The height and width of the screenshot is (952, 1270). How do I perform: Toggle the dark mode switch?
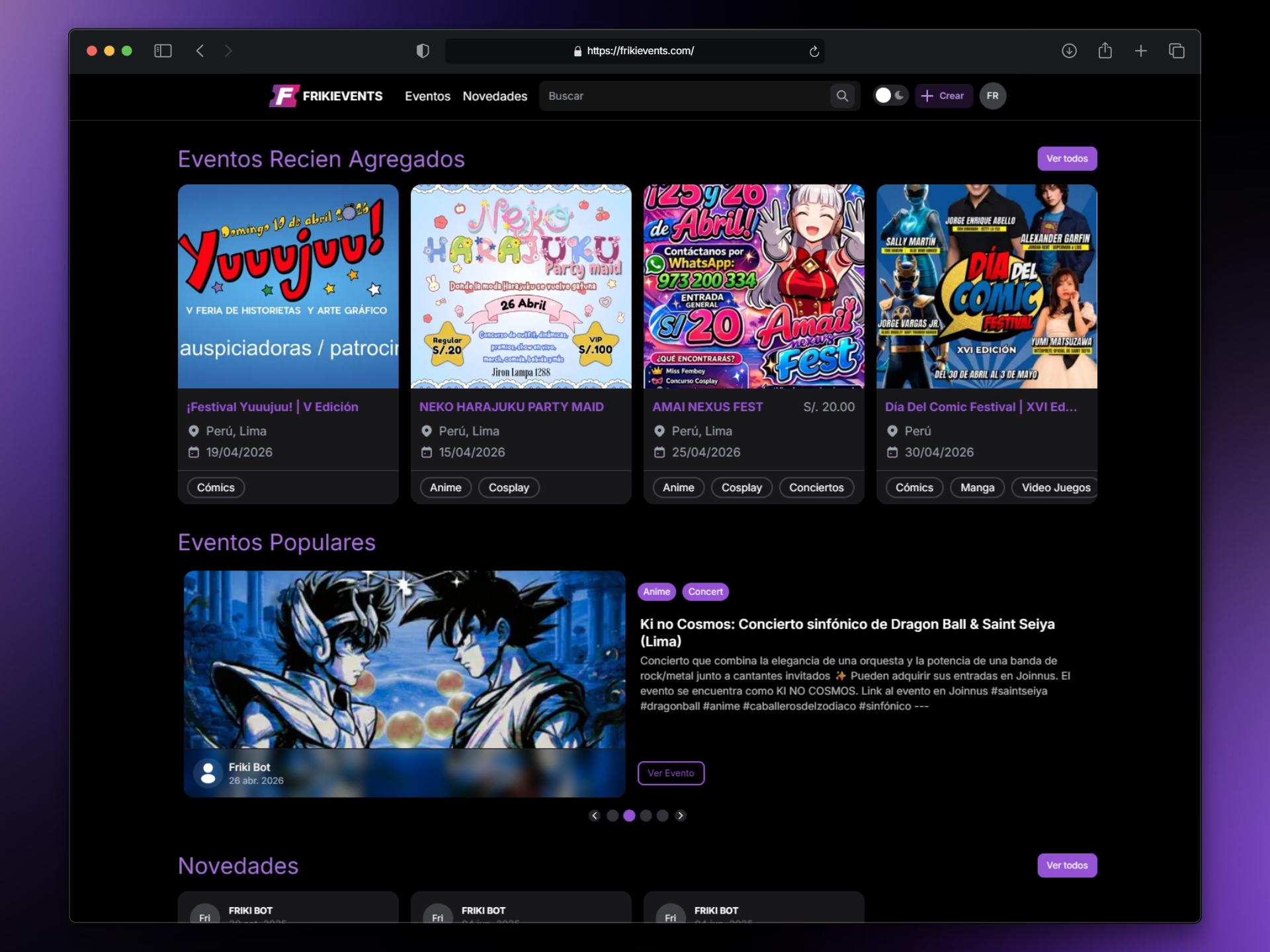(890, 96)
